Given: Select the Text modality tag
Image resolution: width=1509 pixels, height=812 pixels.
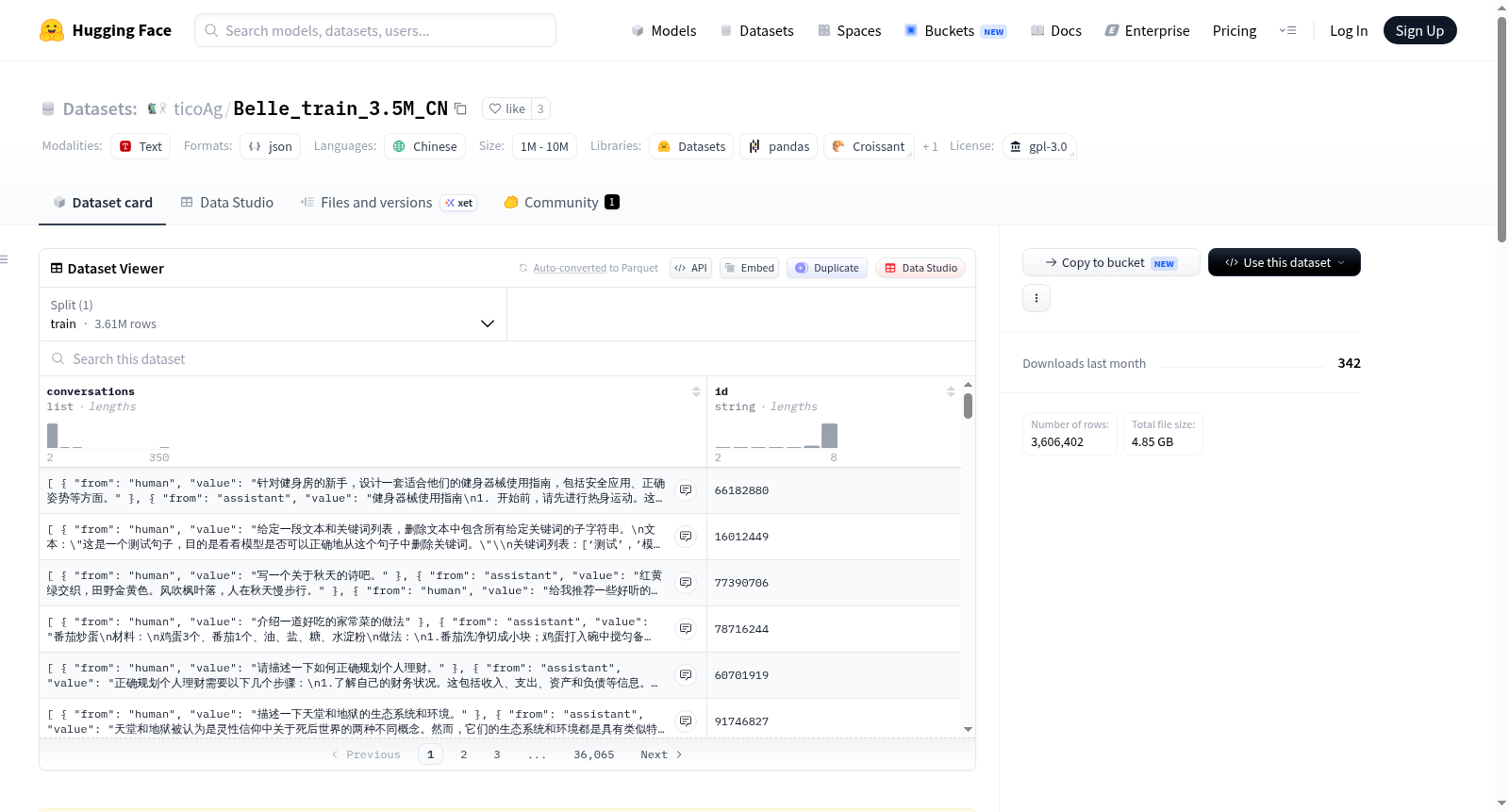Looking at the screenshot, I should 141,146.
